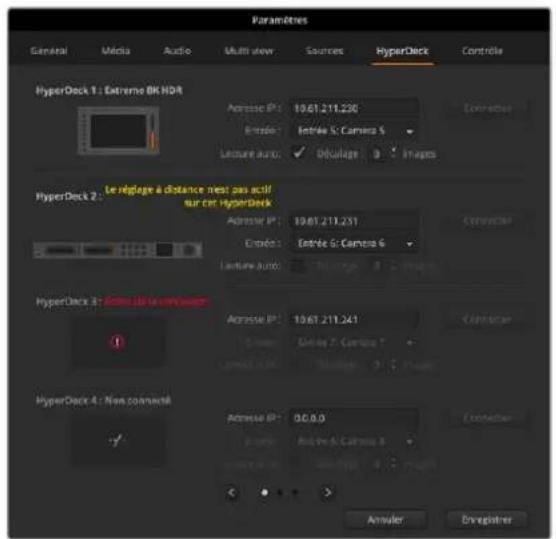556x539 pixels.
Task: Click Connecter button for HyperDeck 3
Action: pos(488,319)
